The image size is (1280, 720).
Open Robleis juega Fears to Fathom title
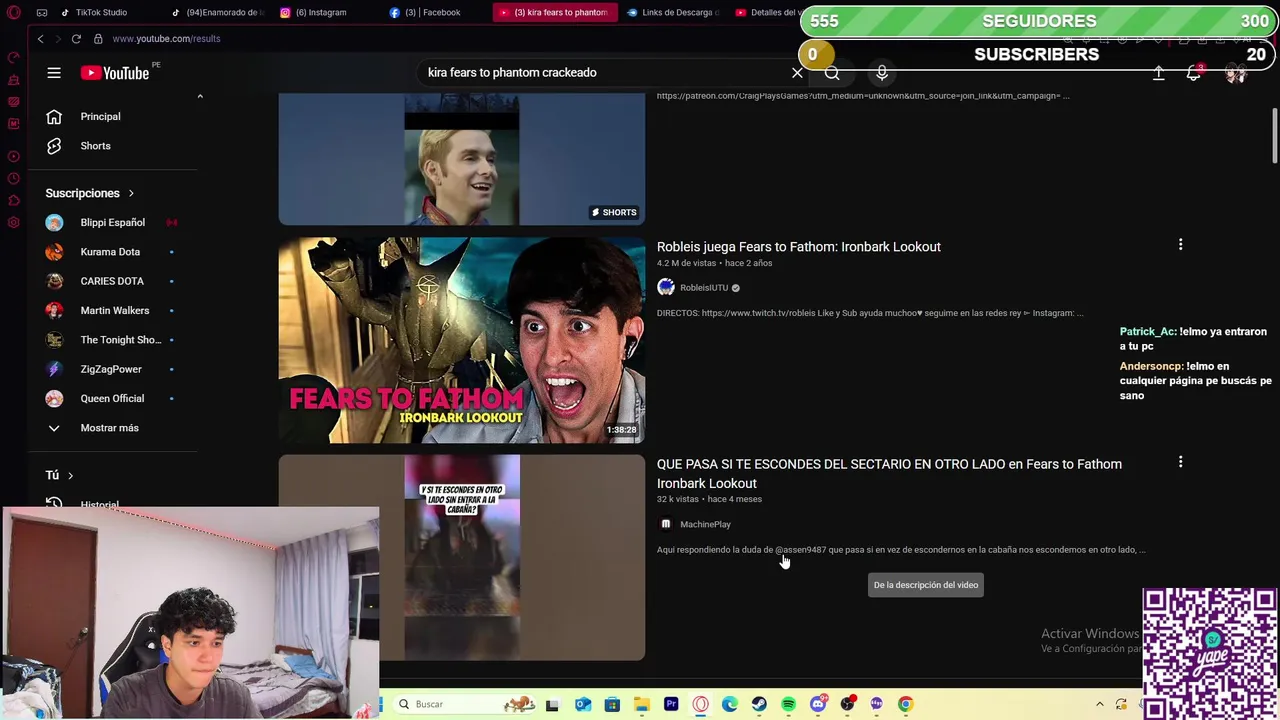click(798, 247)
